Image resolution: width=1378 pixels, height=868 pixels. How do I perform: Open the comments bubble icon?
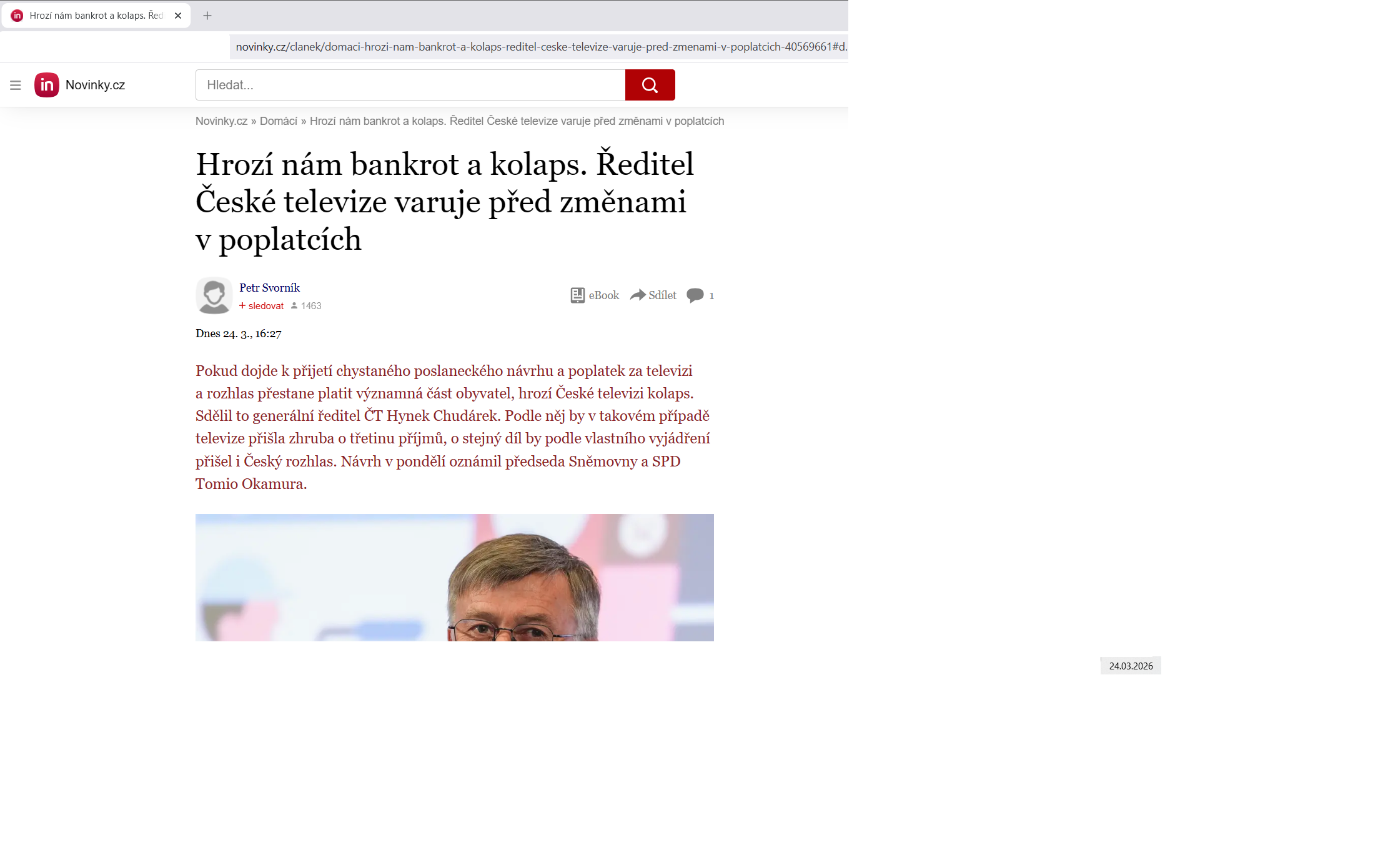click(x=695, y=295)
